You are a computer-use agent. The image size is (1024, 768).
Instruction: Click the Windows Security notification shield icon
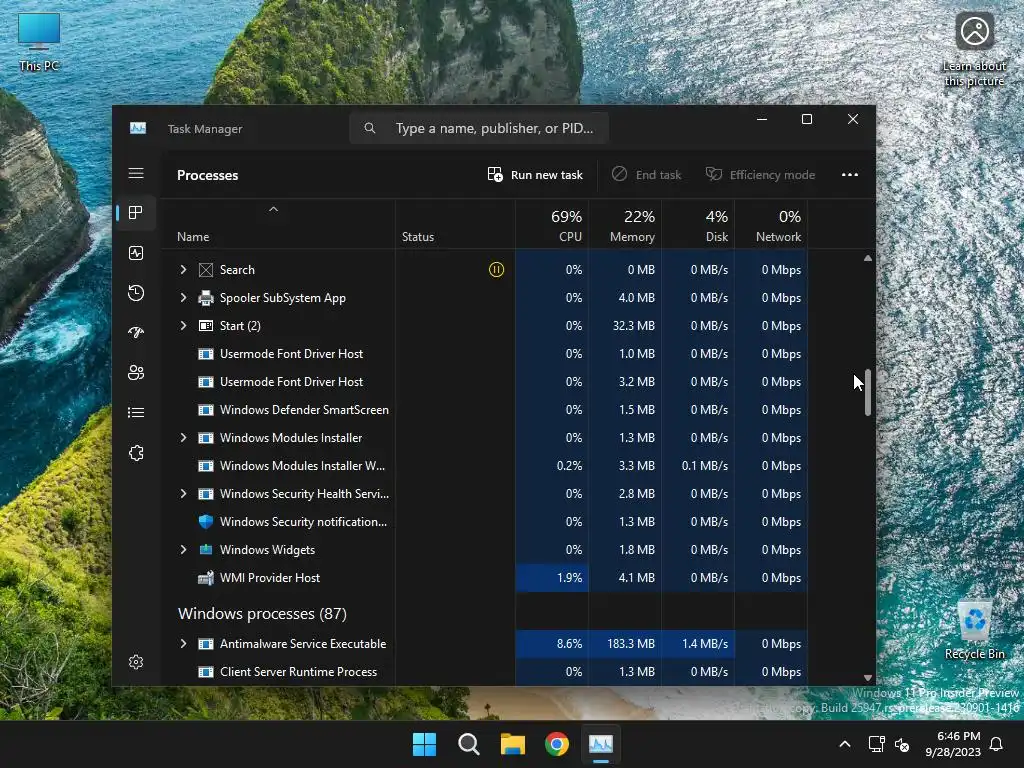206,522
